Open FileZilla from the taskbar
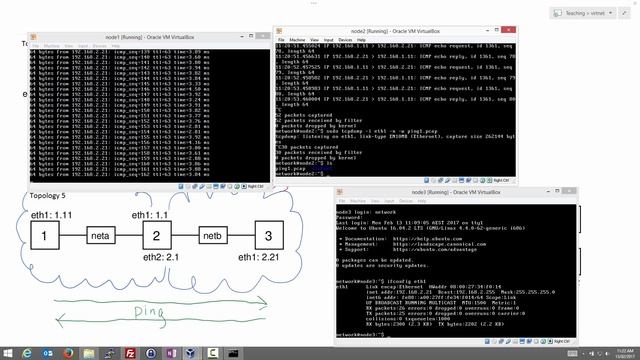 click(130, 353)
